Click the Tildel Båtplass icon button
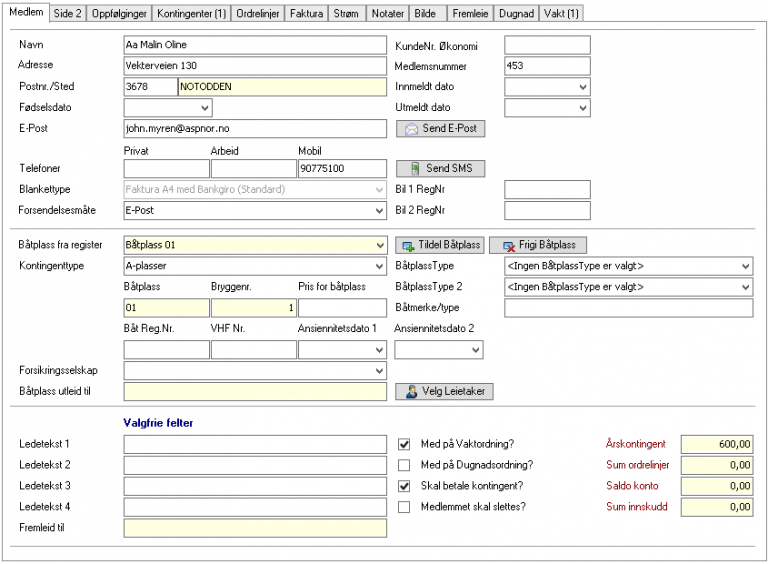768x564 pixels. (407, 245)
